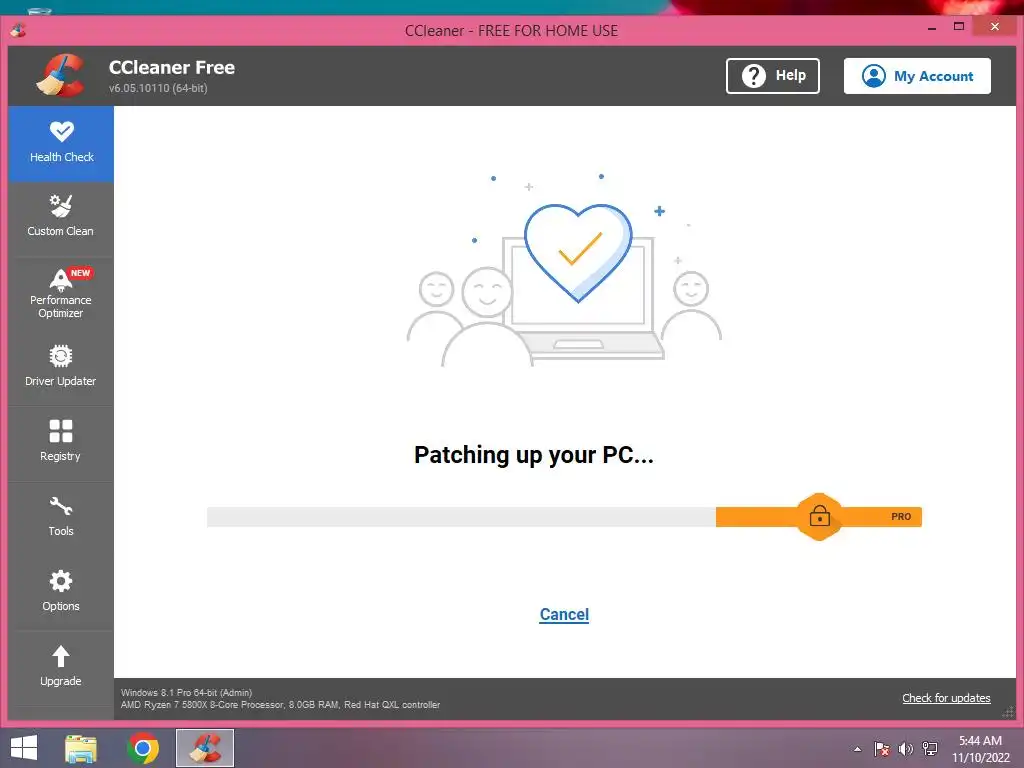Click the Help button

click(x=773, y=76)
